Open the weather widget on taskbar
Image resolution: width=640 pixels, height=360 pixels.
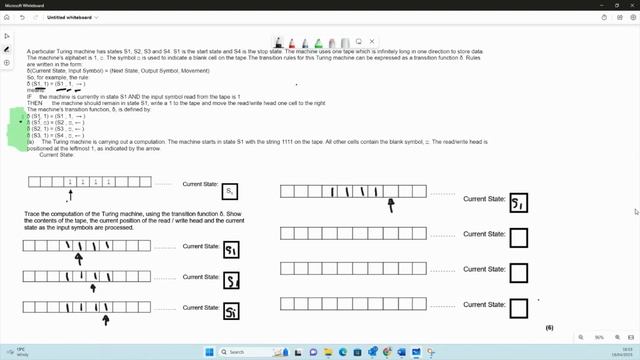click(x=18, y=352)
